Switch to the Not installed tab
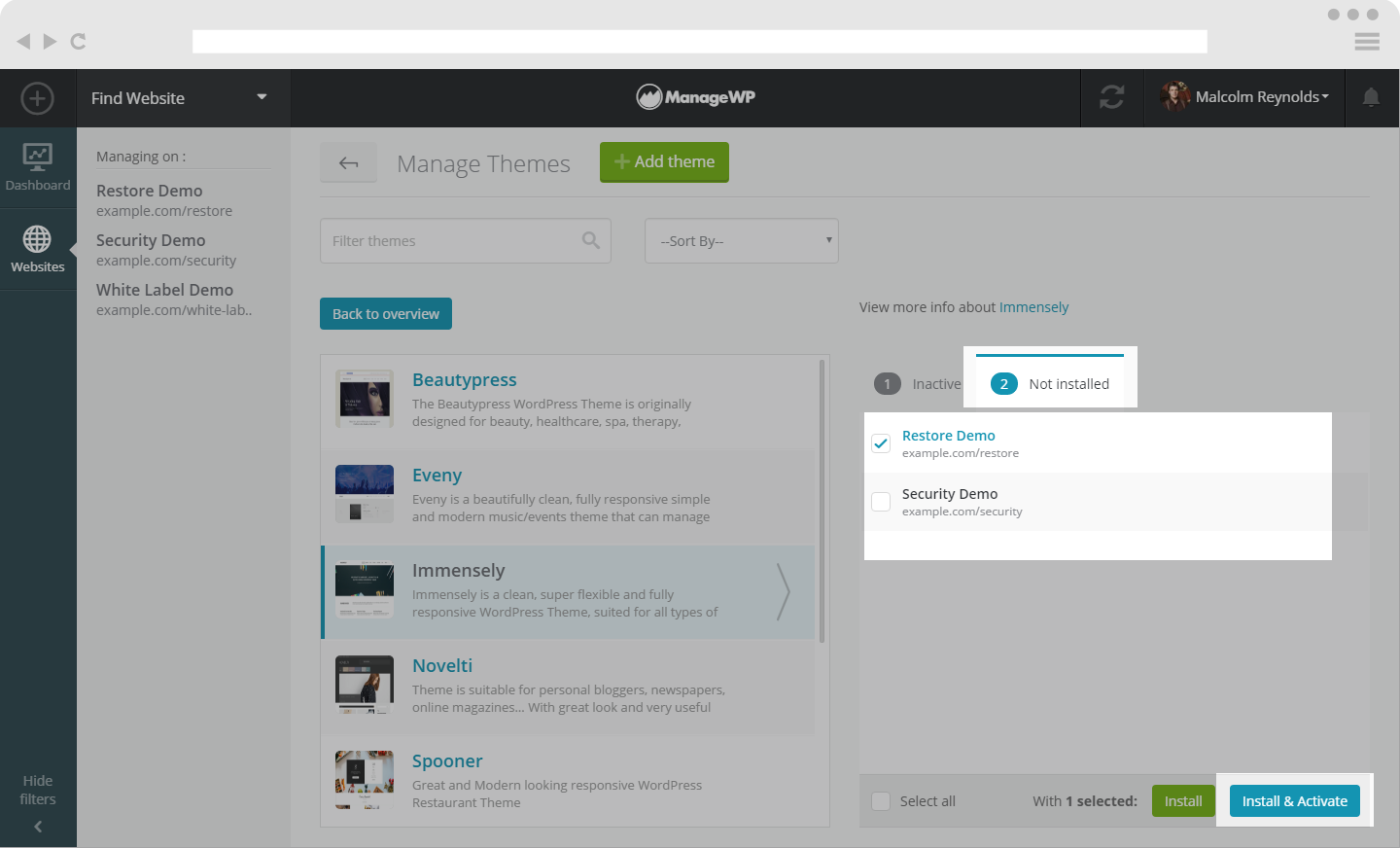The width and height of the screenshot is (1400, 848). coord(1050,383)
